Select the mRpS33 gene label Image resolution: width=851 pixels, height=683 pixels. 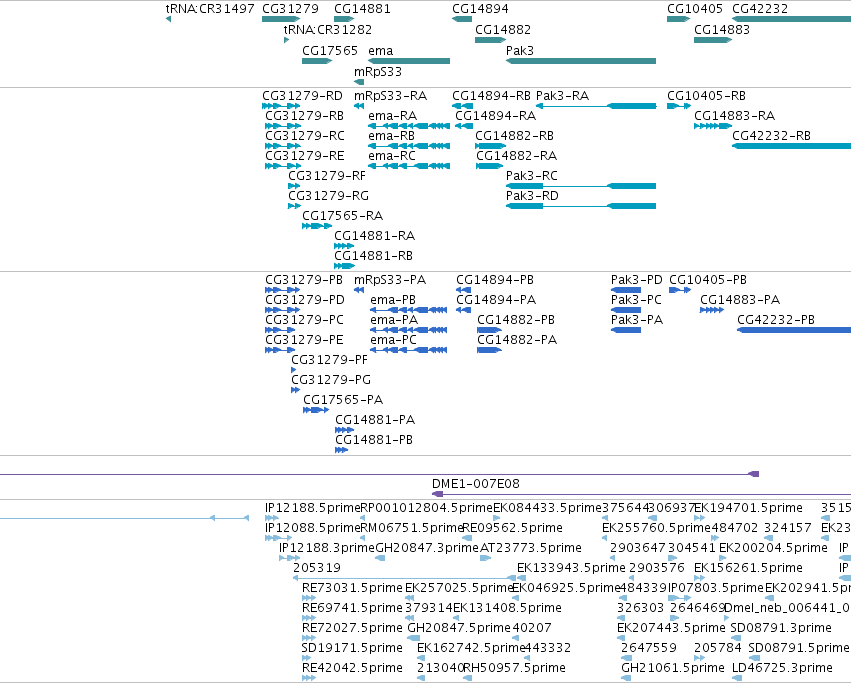(x=378, y=72)
